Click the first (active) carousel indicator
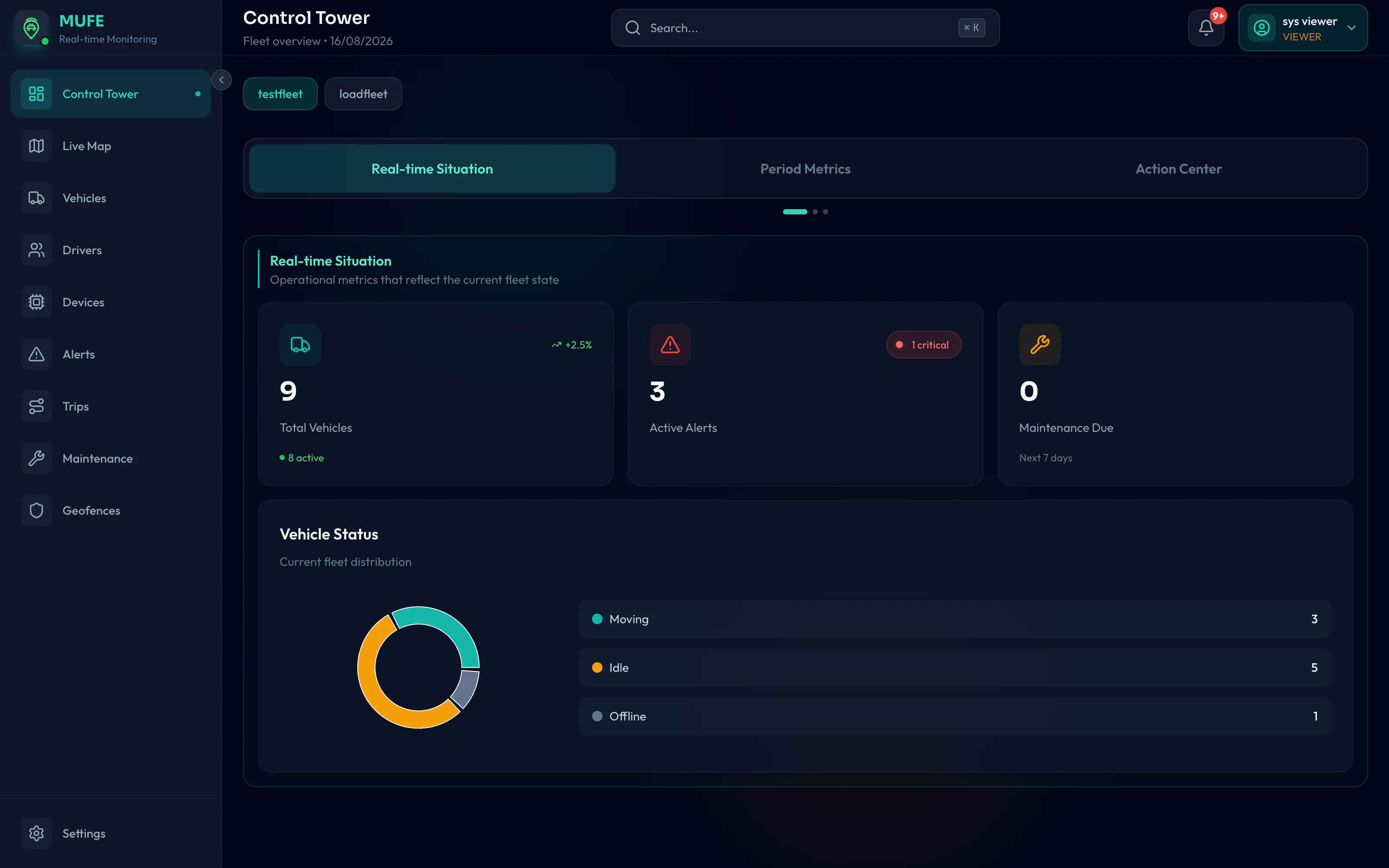Viewport: 1389px width, 868px height. coord(795,212)
